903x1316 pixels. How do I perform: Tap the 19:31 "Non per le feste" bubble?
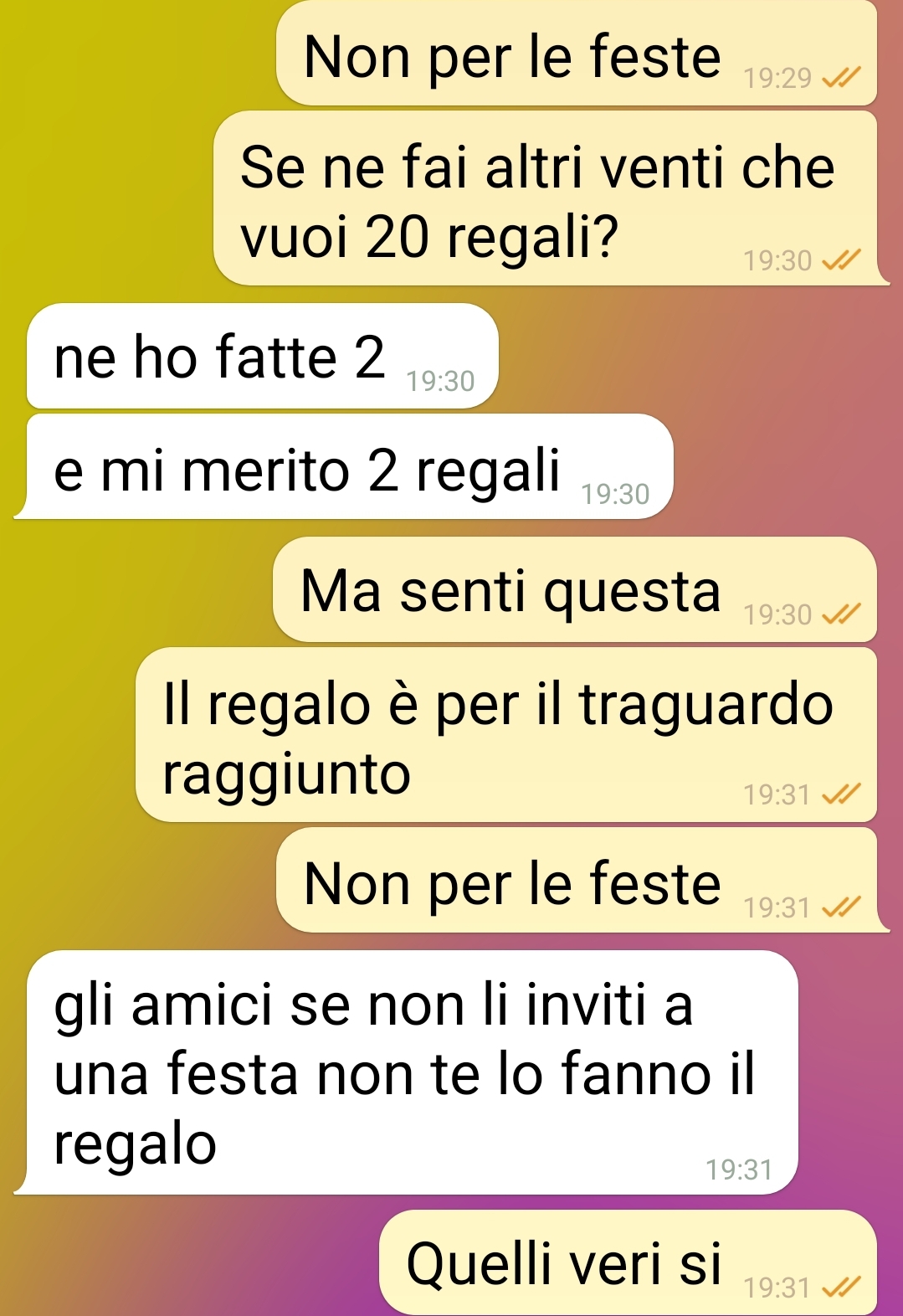(x=582, y=880)
